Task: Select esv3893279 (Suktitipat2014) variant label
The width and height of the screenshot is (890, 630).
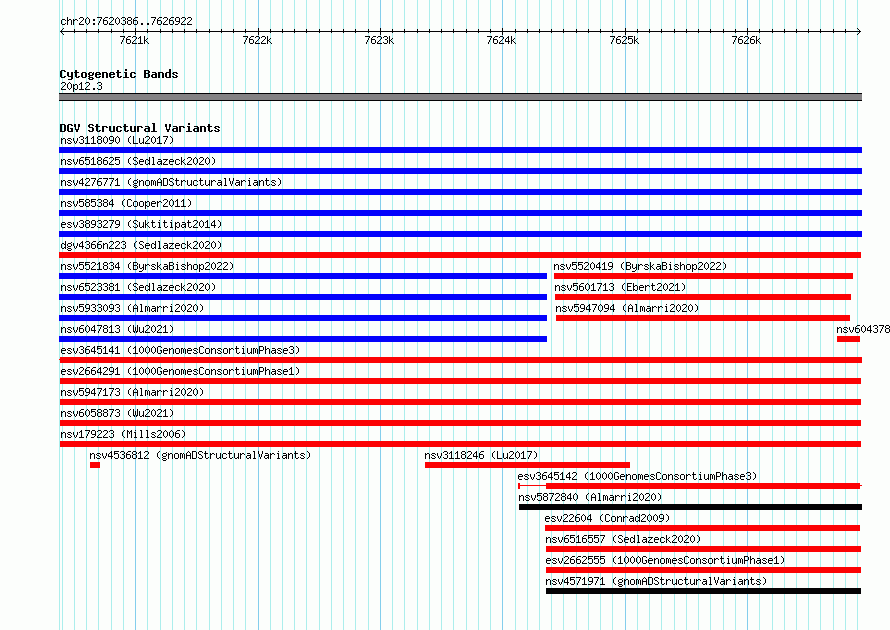Action: (141, 224)
